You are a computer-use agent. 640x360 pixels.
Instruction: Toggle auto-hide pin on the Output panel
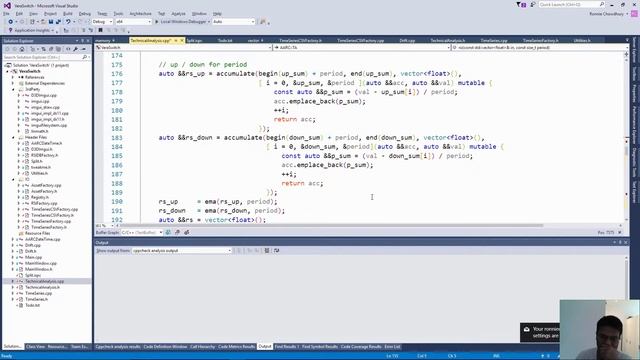(x=620, y=242)
